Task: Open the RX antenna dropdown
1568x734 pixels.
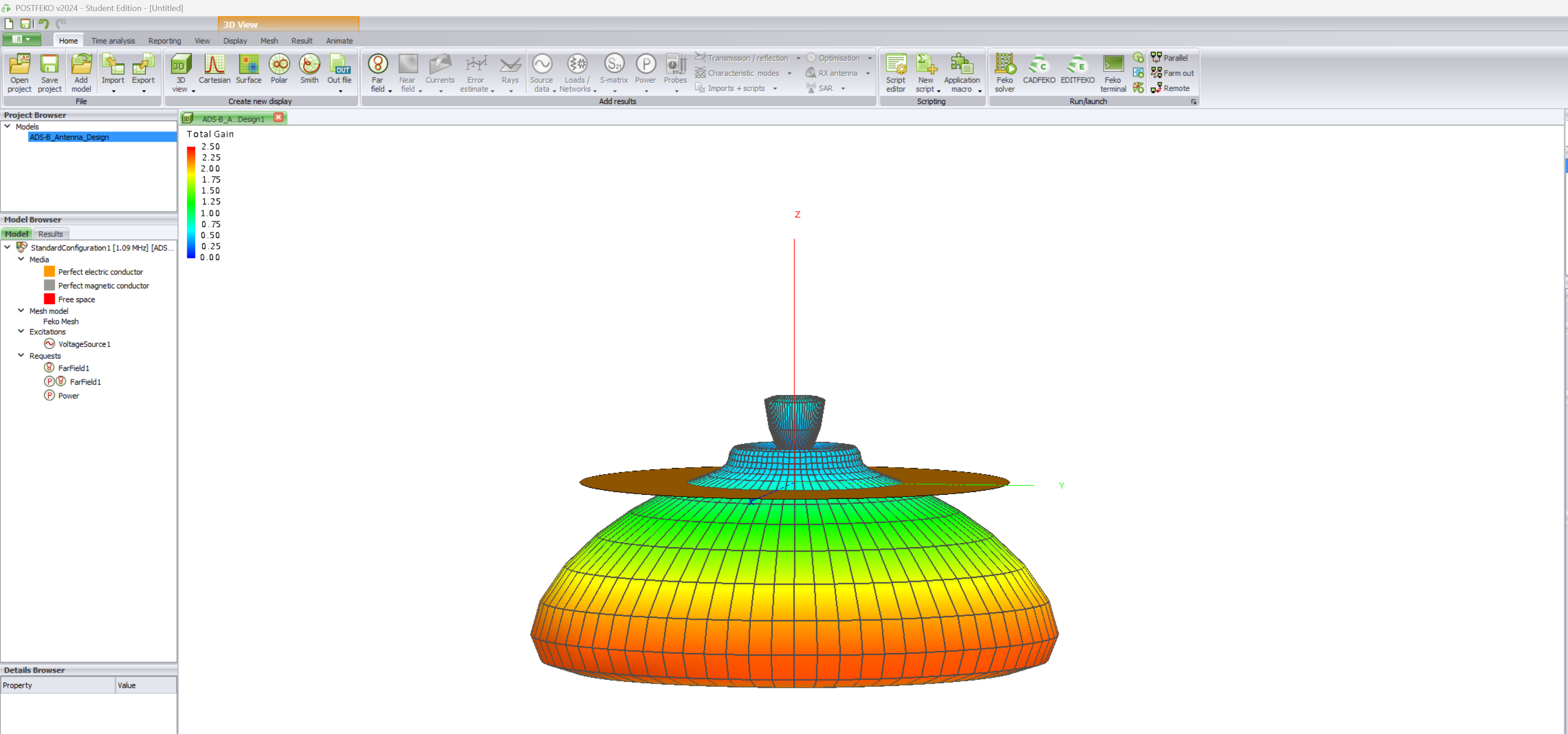Action: pyautogui.click(x=867, y=74)
